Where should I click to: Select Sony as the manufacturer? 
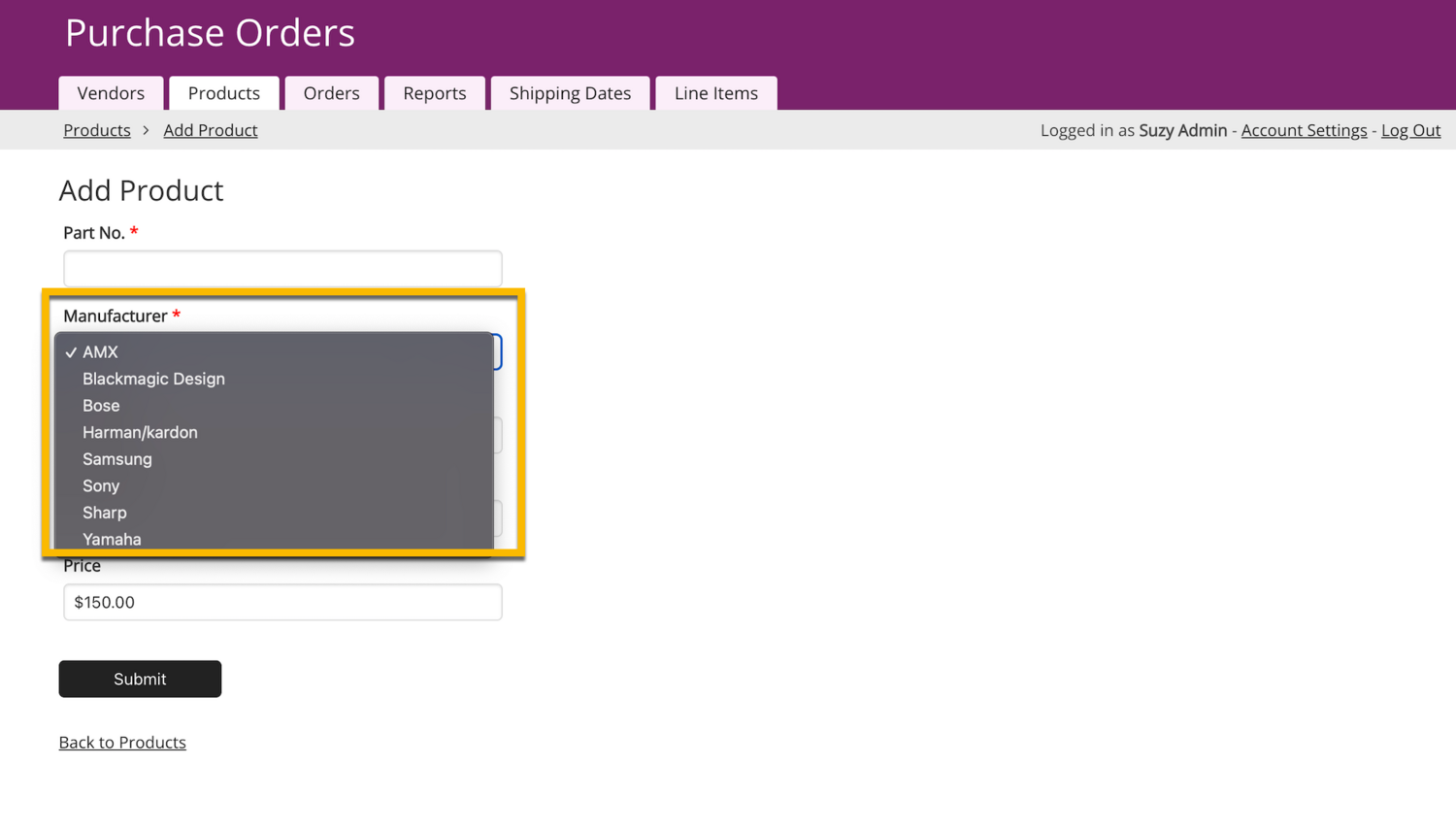(101, 485)
